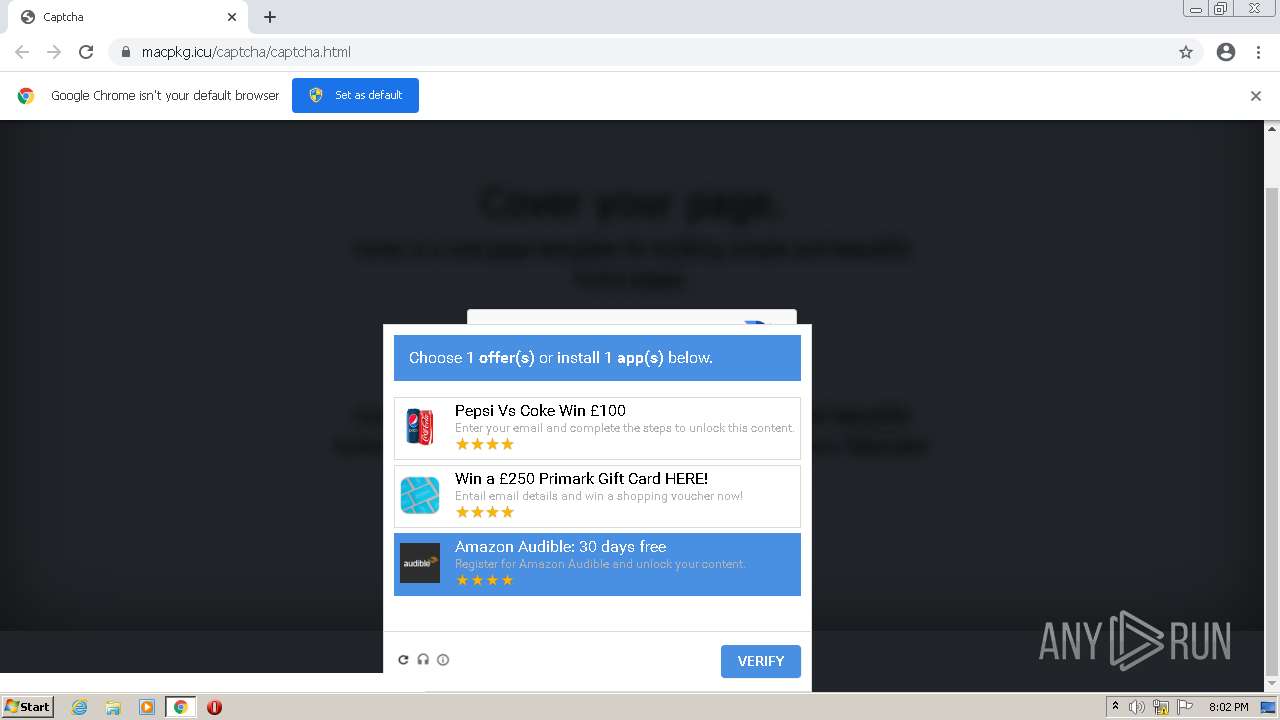Close the Captcha tab

coord(232,17)
